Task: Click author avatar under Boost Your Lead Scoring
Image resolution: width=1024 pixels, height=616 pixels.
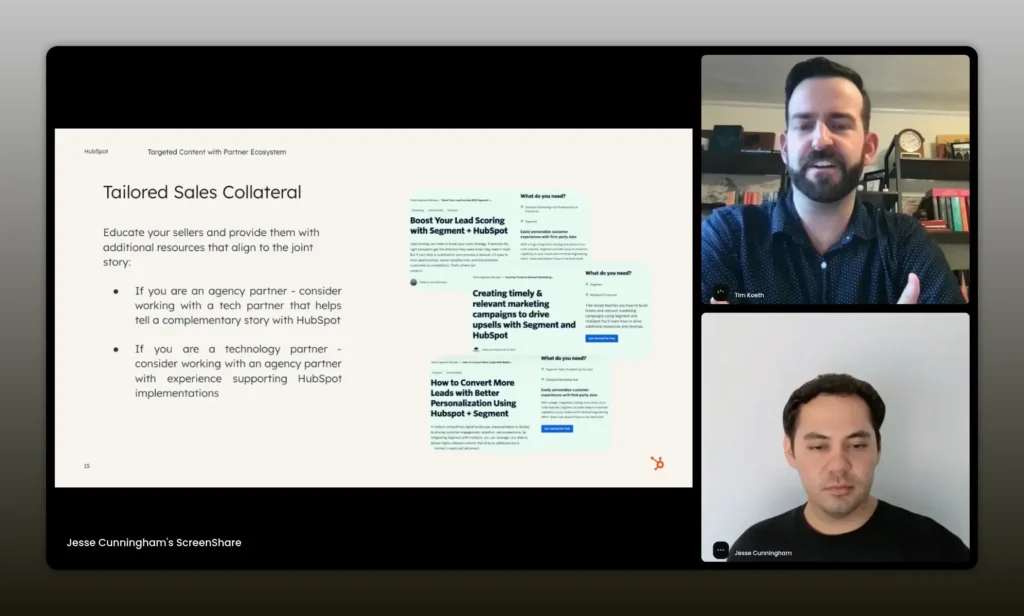Action: (413, 282)
